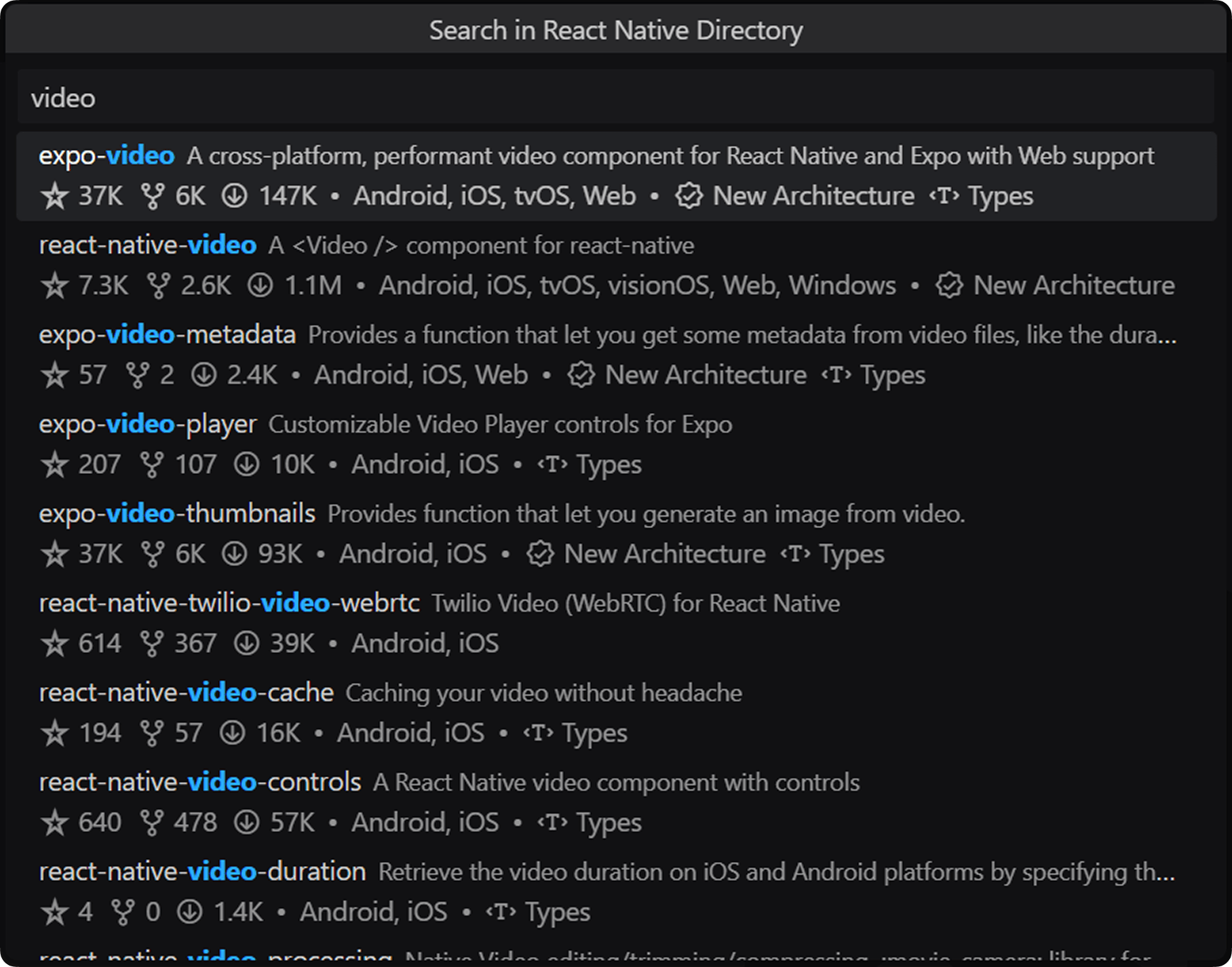The height and width of the screenshot is (967, 1232).
Task: Click the fork icon next to 478
Action: pyautogui.click(x=152, y=823)
